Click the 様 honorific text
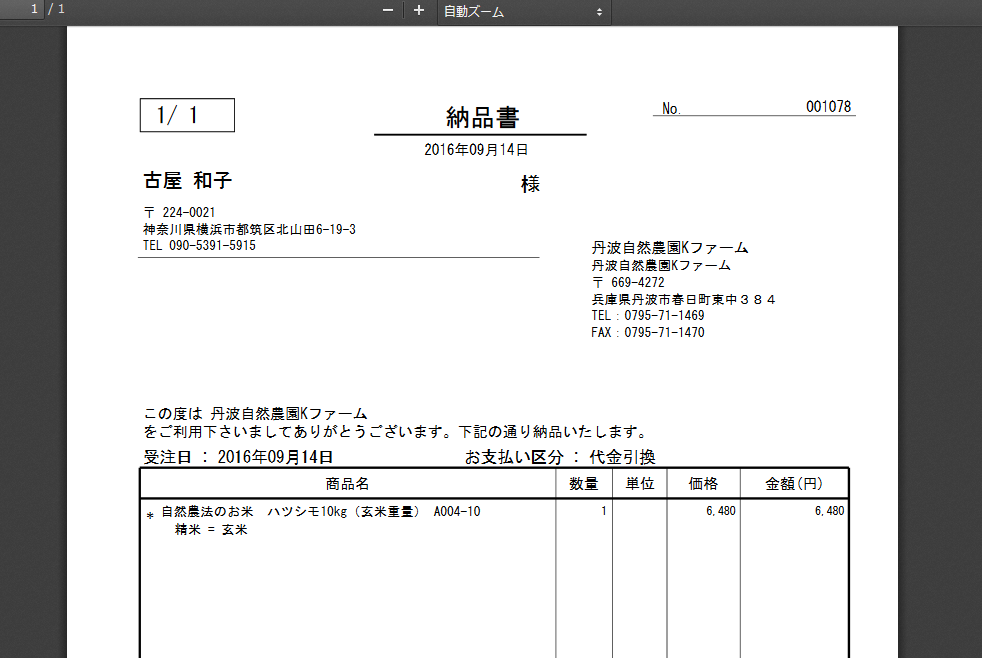The image size is (982, 658). tap(530, 184)
